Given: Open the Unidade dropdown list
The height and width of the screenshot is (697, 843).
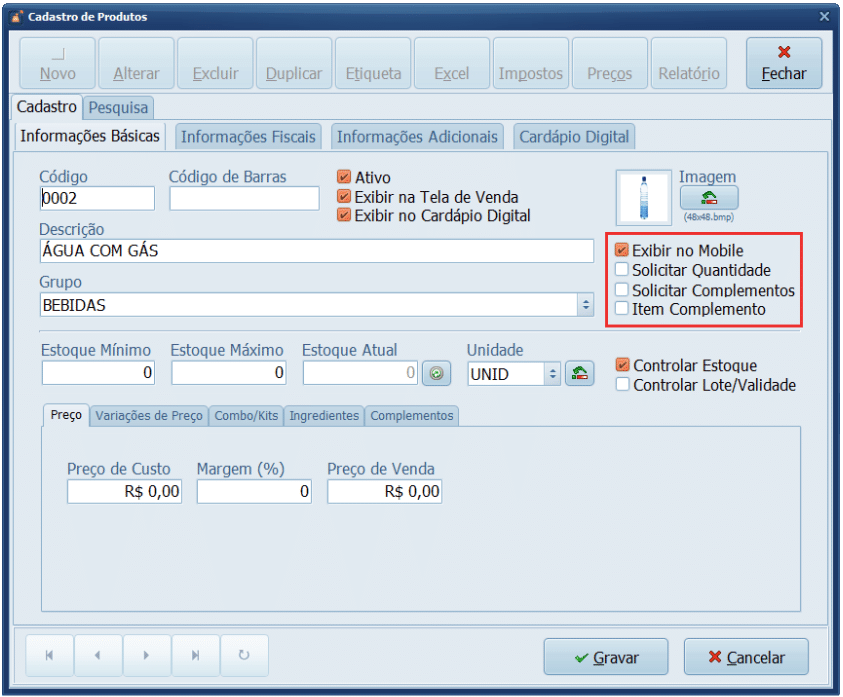Looking at the screenshot, I should tap(552, 374).
